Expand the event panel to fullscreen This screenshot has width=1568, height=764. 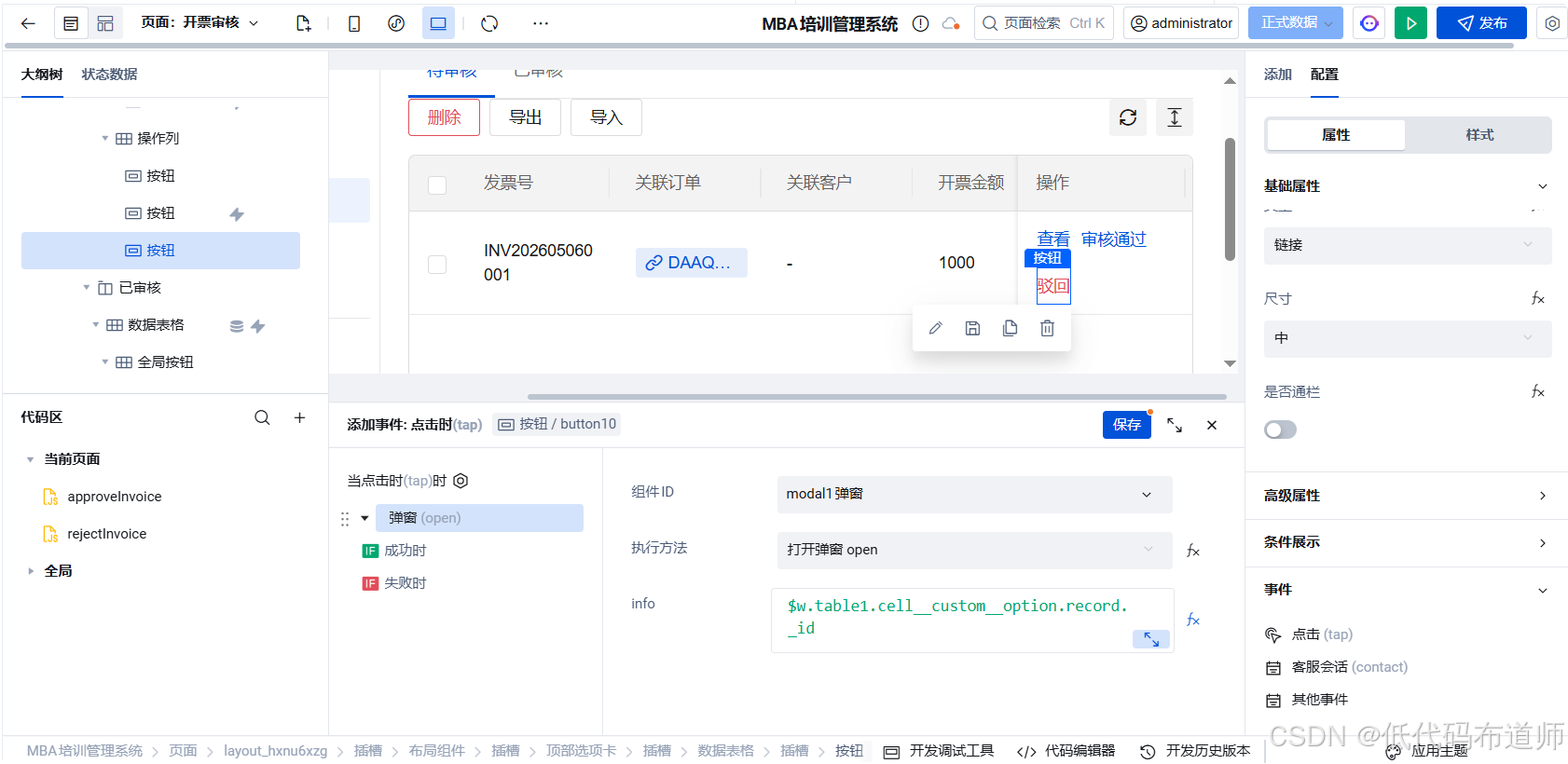1175,425
